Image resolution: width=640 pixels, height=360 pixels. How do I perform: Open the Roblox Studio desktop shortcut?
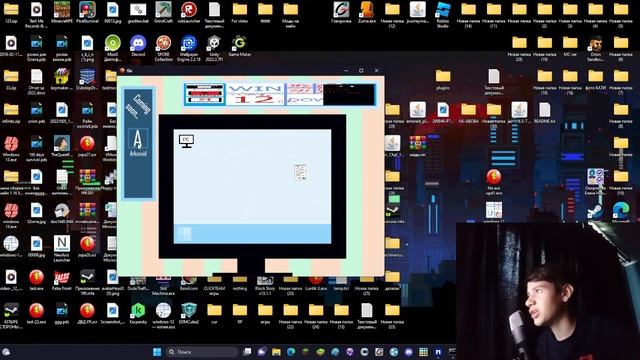442,14
